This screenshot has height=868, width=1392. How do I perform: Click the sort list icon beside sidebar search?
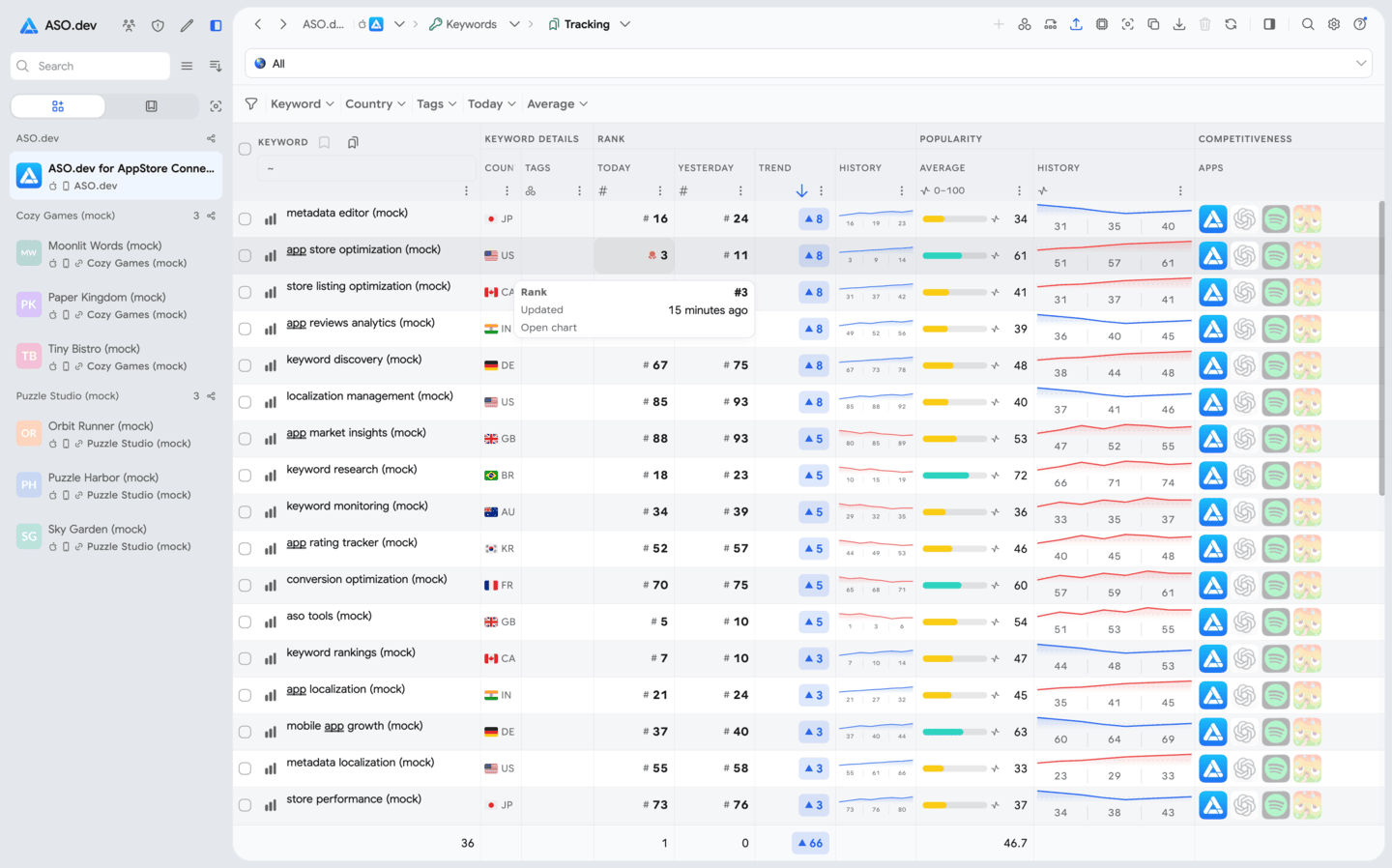[216, 66]
